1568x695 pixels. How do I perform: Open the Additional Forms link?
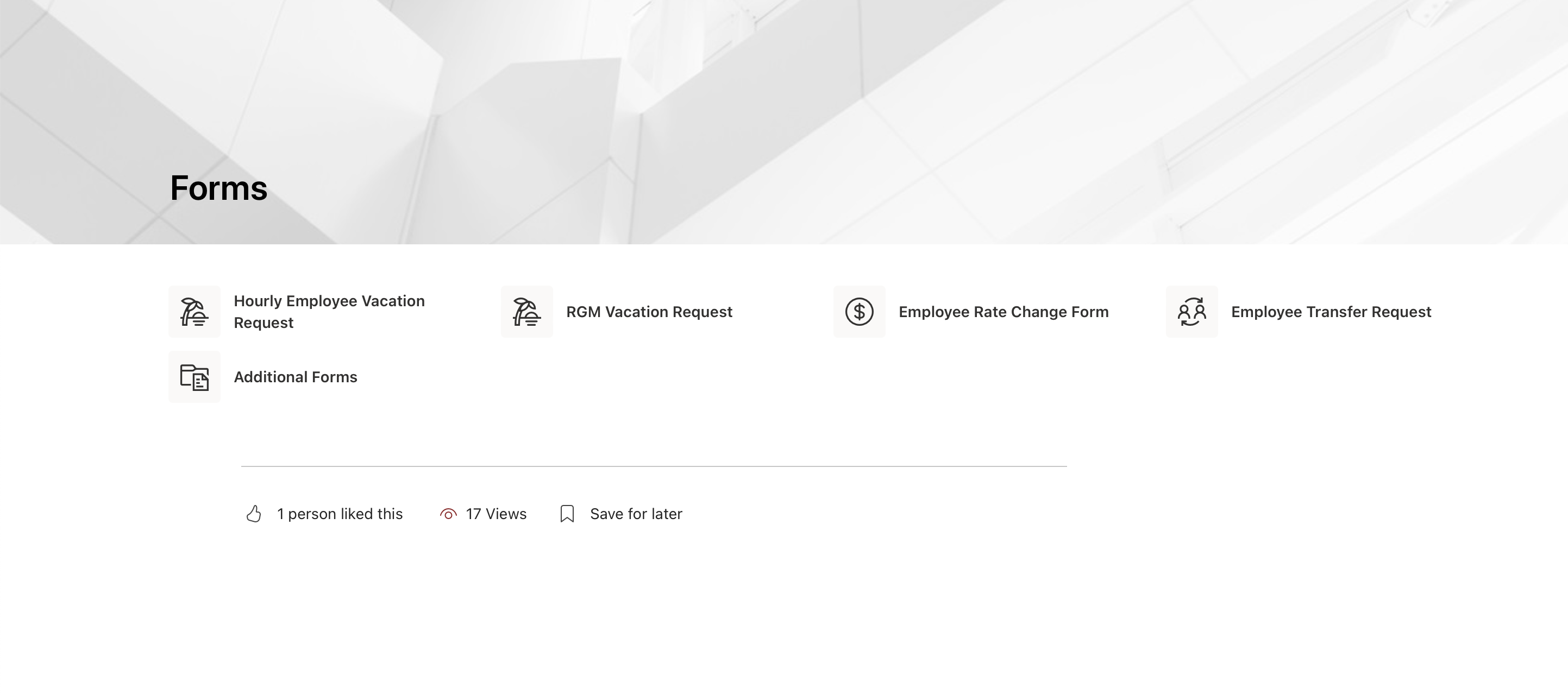pyautogui.click(x=295, y=377)
